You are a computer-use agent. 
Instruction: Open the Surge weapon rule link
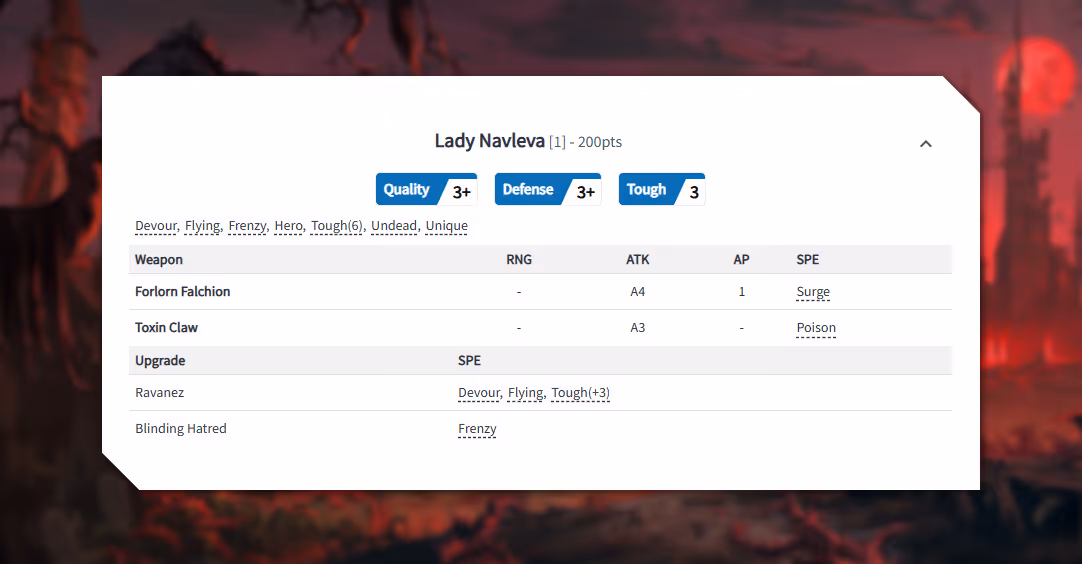(x=813, y=292)
